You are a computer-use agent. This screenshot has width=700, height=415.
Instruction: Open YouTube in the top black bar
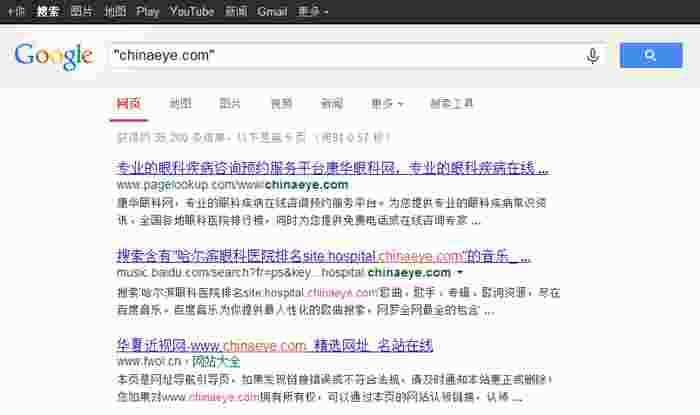192,11
